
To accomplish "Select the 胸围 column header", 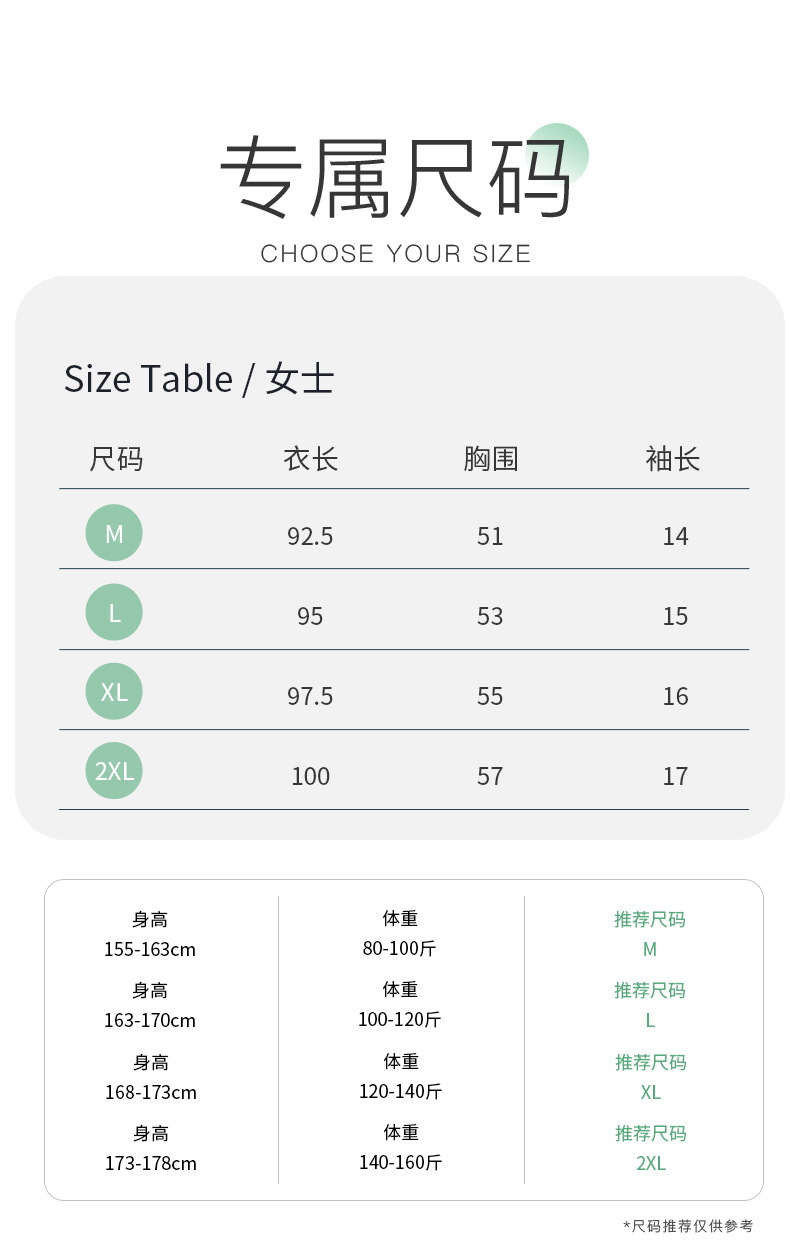I will (x=490, y=459).
